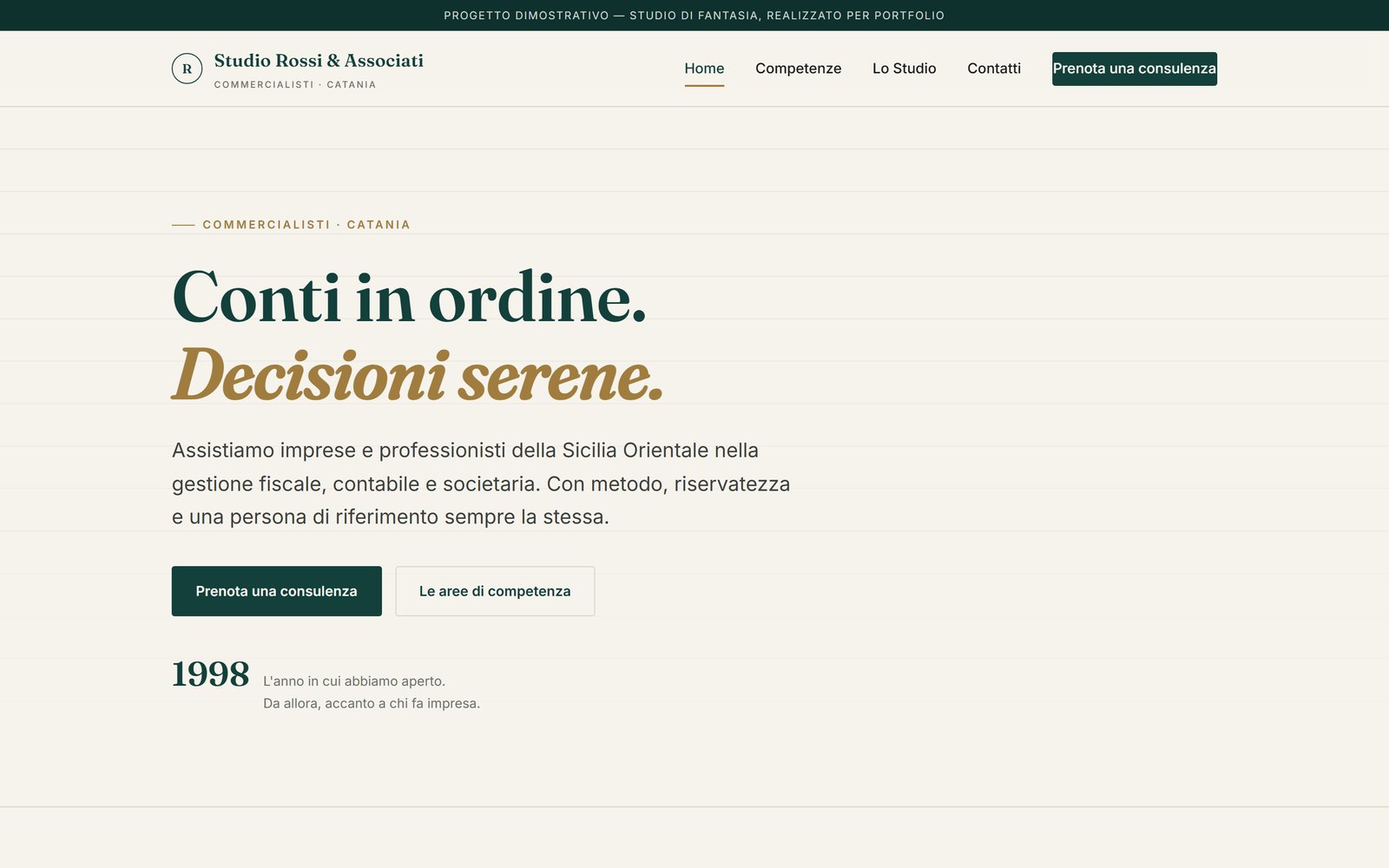Click the text L'anno in cui abbiamo aperto
This screenshot has width=1389, height=868.
(354, 681)
